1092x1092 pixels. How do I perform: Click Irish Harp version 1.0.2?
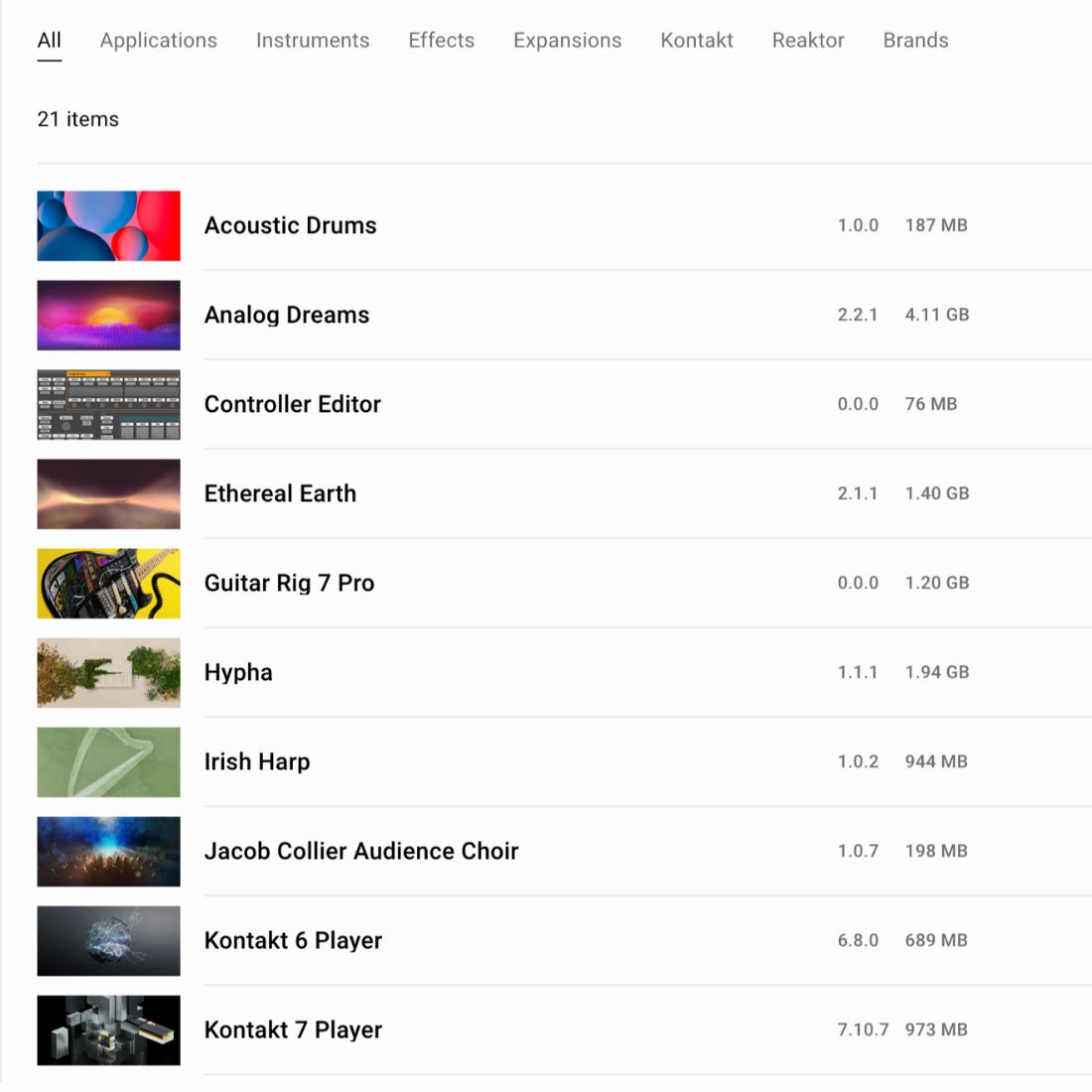858,761
